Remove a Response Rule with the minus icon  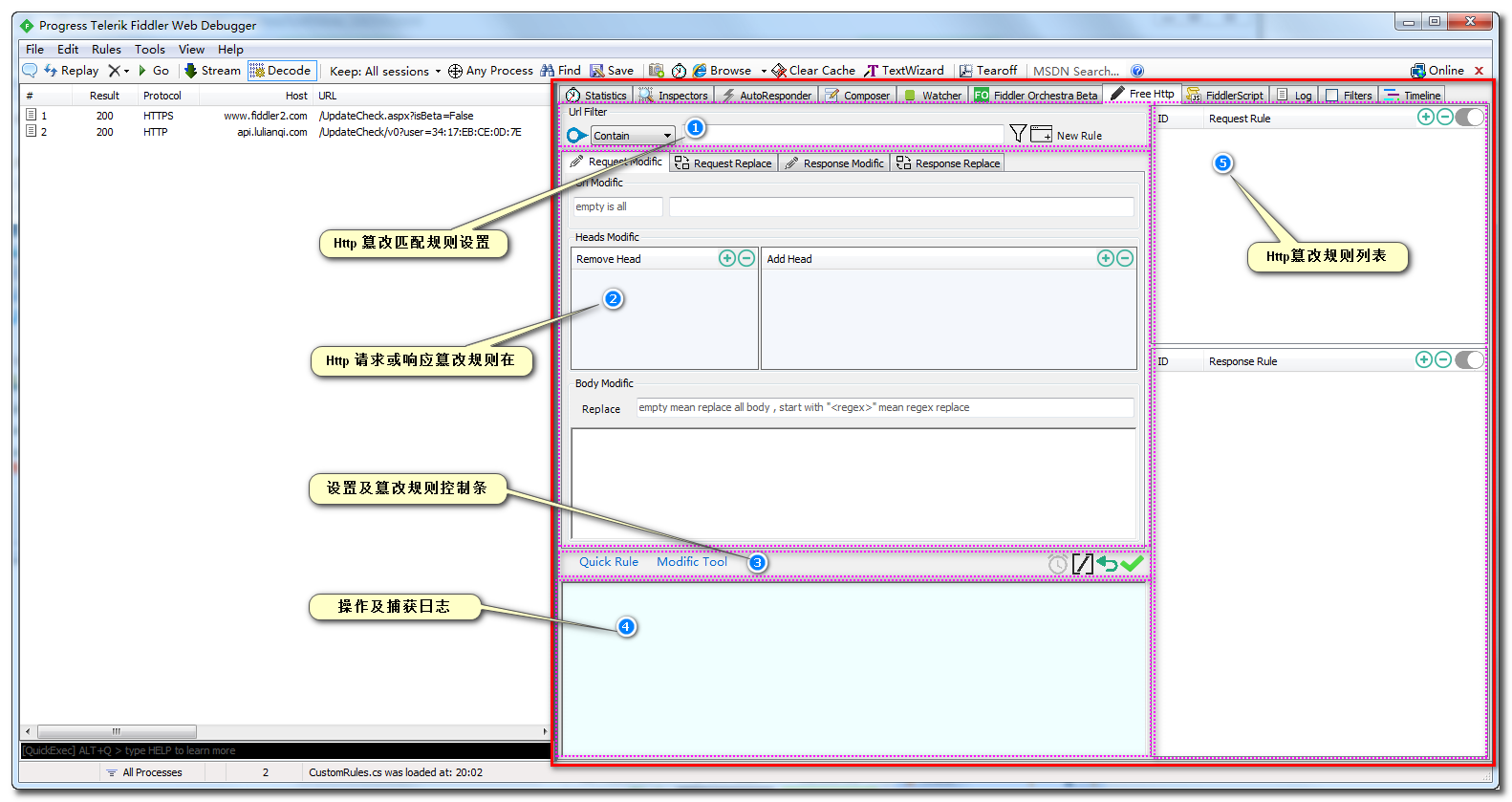point(1443,359)
